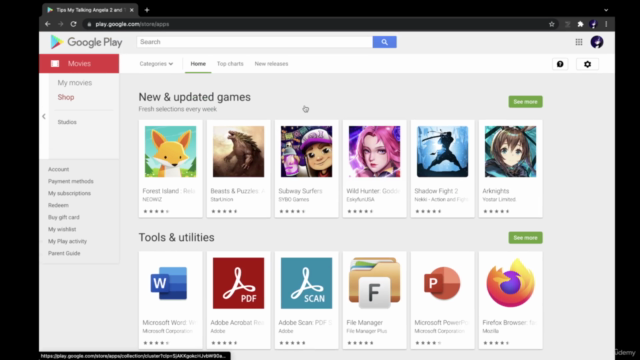Click the Mozilla developer name

(491, 331)
